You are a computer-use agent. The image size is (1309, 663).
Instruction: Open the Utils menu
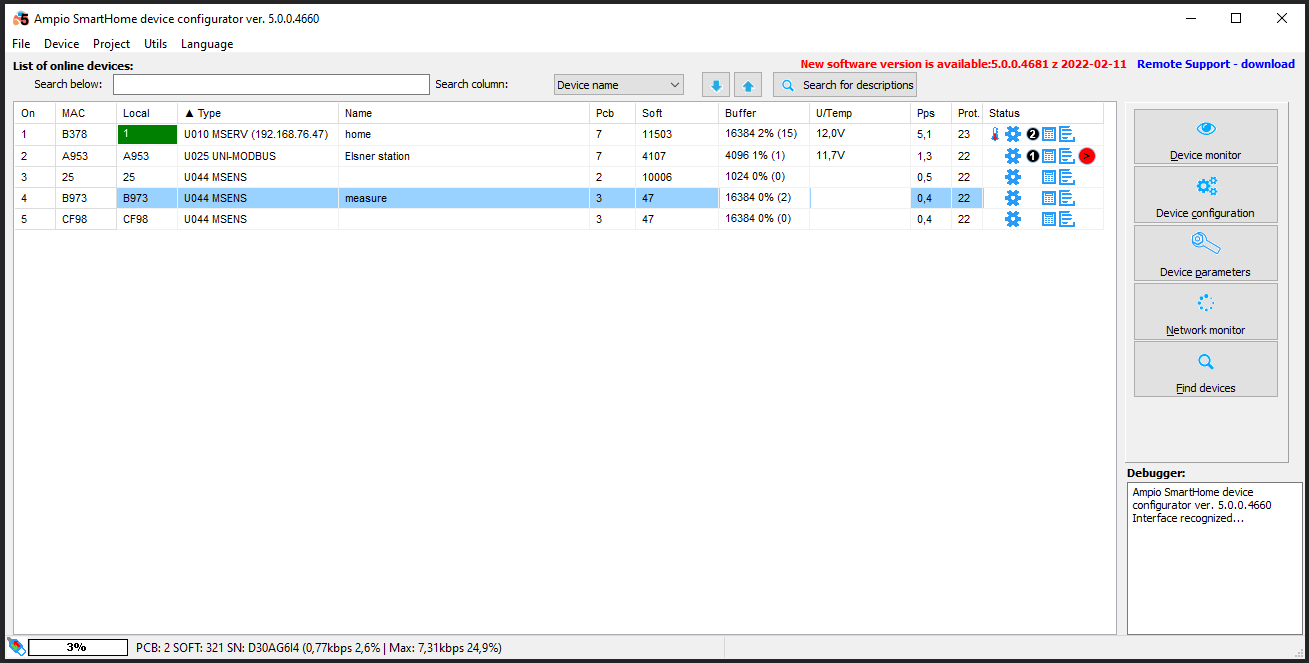click(155, 44)
